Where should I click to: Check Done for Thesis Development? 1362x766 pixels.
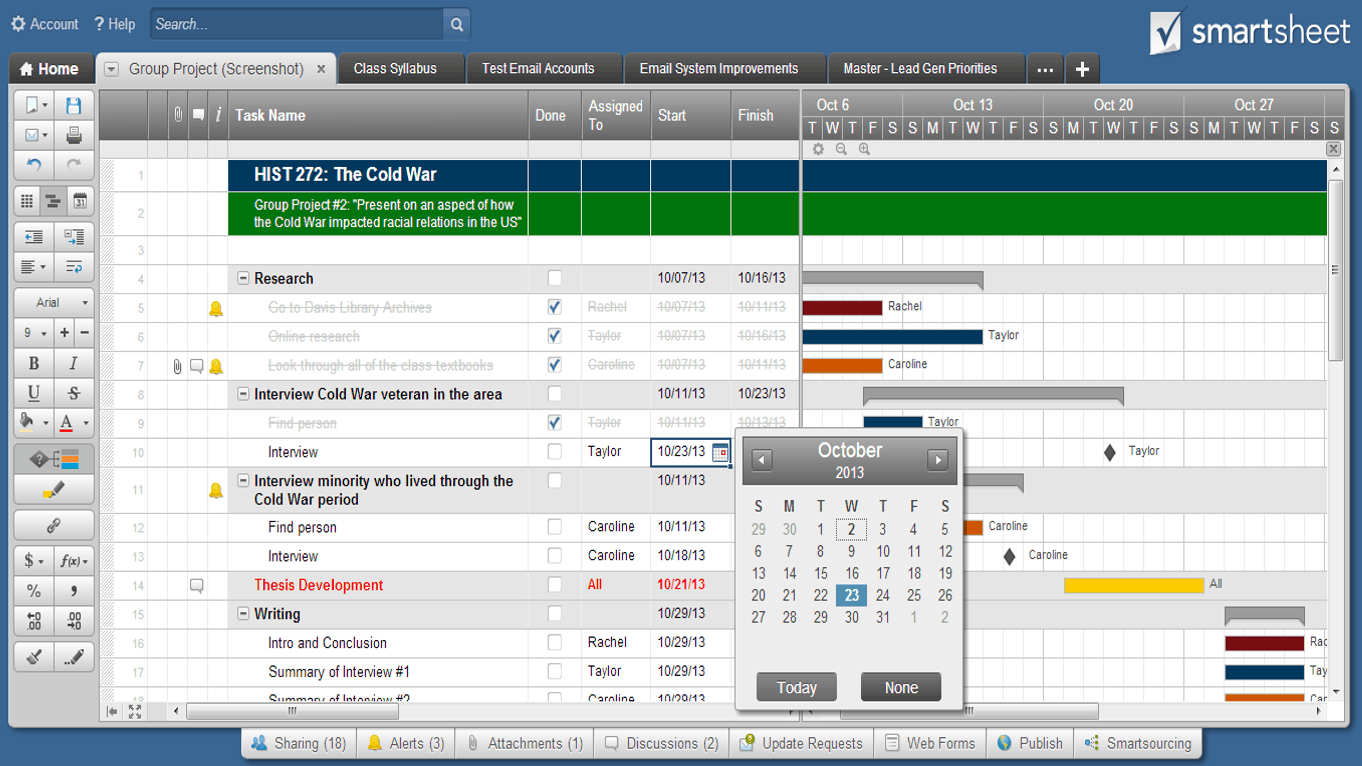point(555,585)
